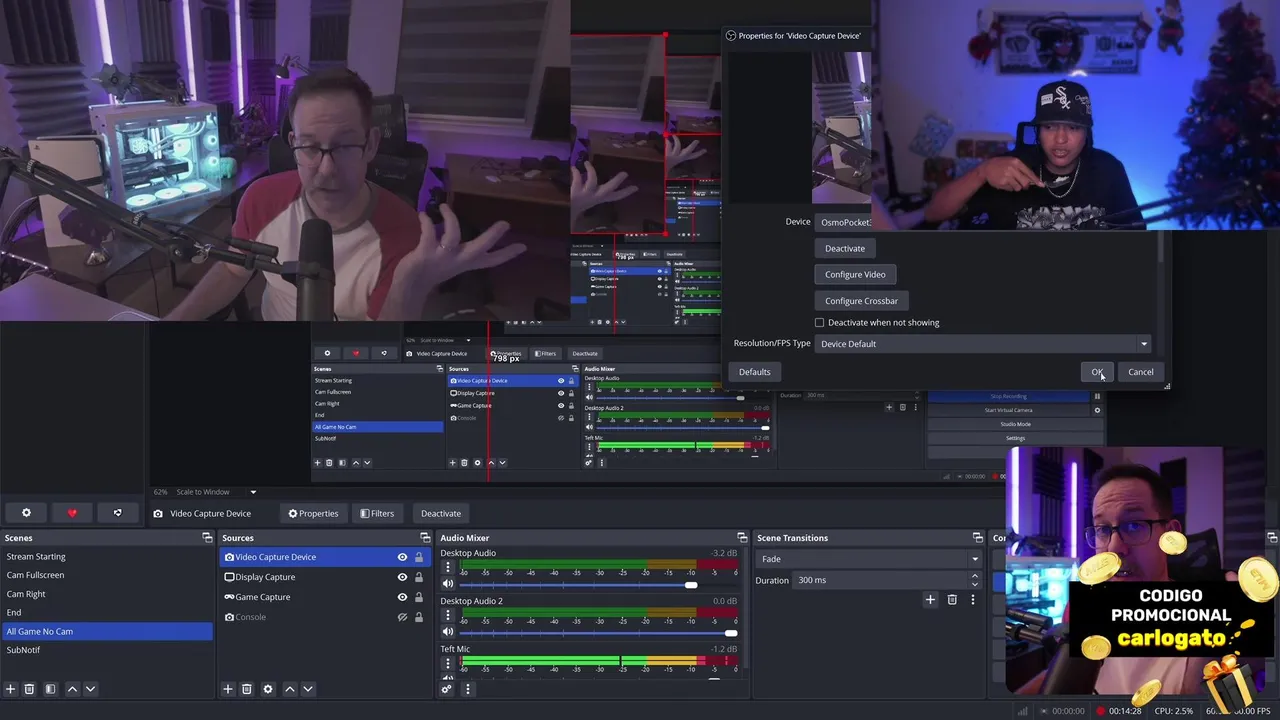Hide the Game Capture source
This screenshot has width=1280, height=720.
(402, 597)
